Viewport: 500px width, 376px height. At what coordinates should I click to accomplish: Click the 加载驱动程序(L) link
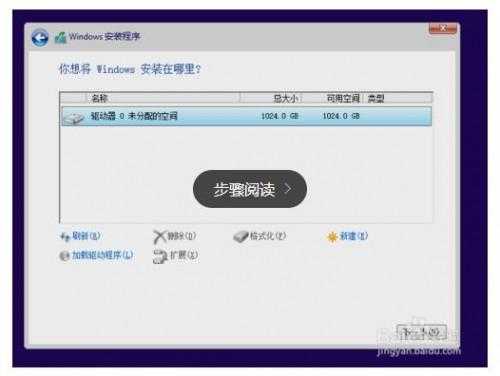[103, 255]
